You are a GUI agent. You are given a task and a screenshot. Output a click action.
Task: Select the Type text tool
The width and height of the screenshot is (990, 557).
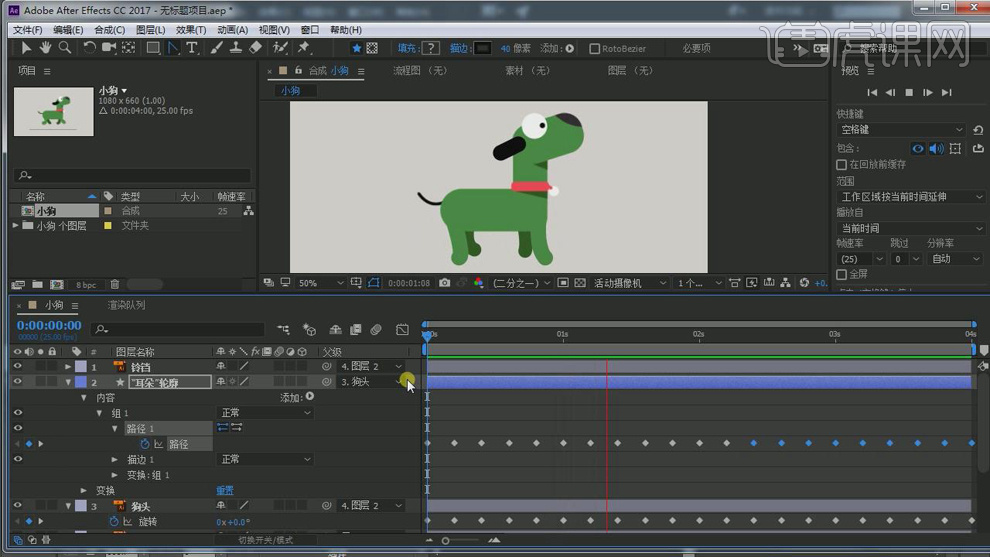point(192,48)
